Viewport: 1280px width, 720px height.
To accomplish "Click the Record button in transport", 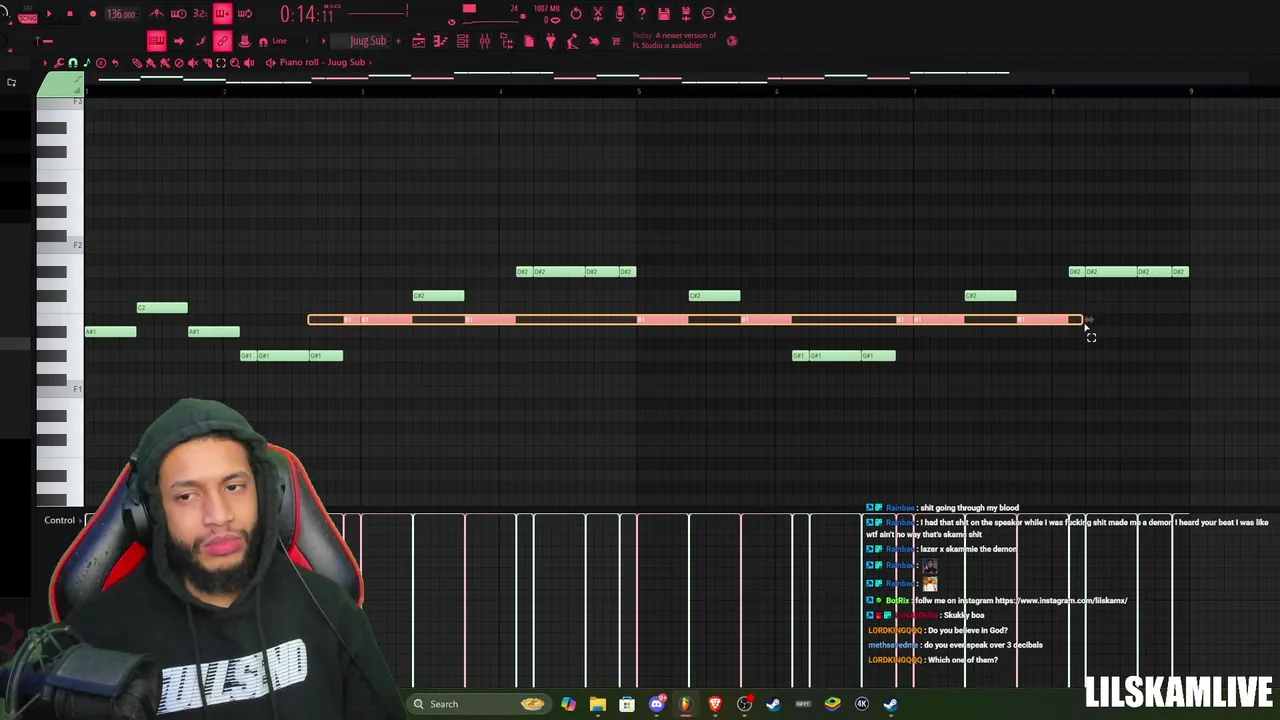I will click(x=93, y=14).
